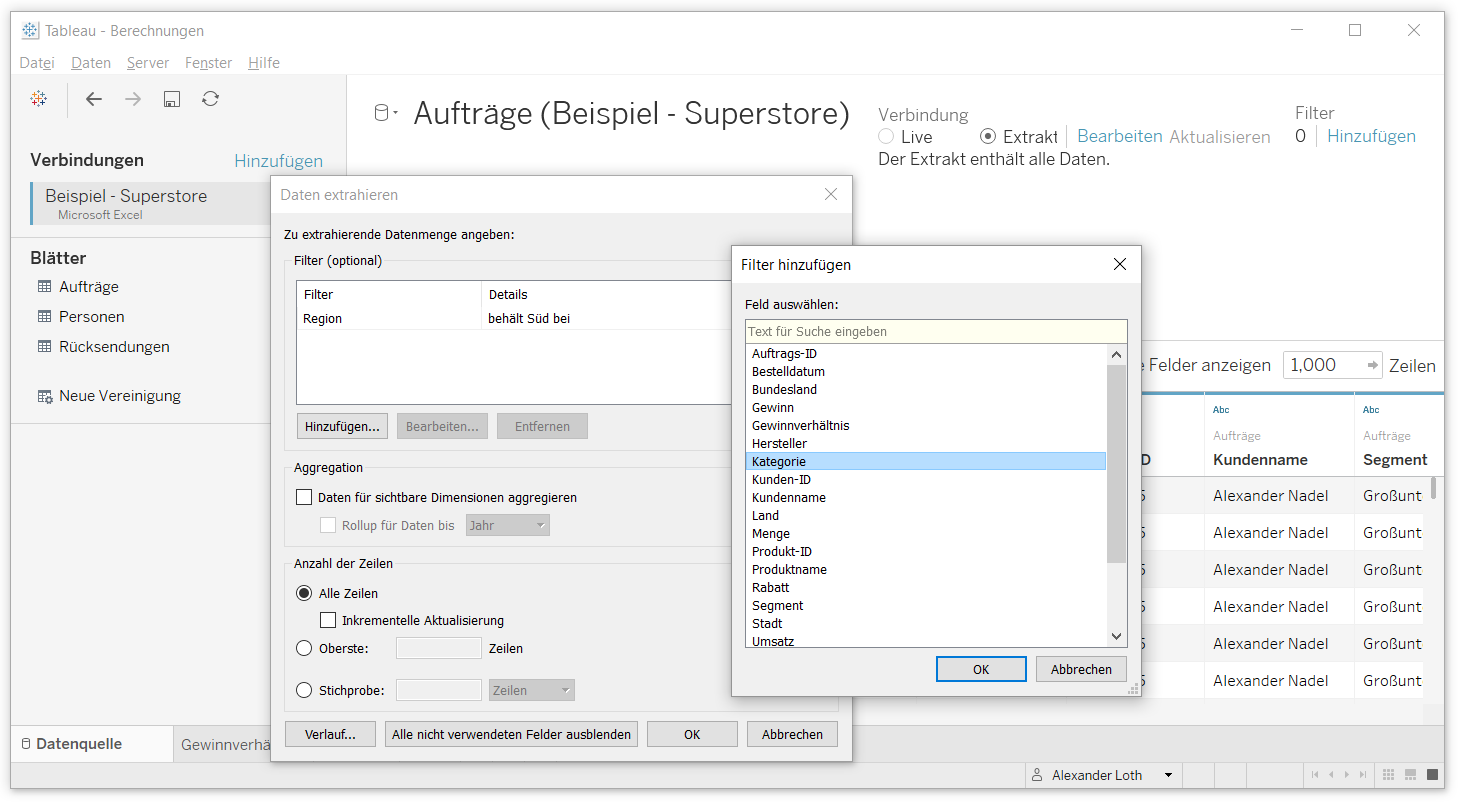Click the refresh data source icon
Screen dimensions: 1458x803
tap(210, 98)
